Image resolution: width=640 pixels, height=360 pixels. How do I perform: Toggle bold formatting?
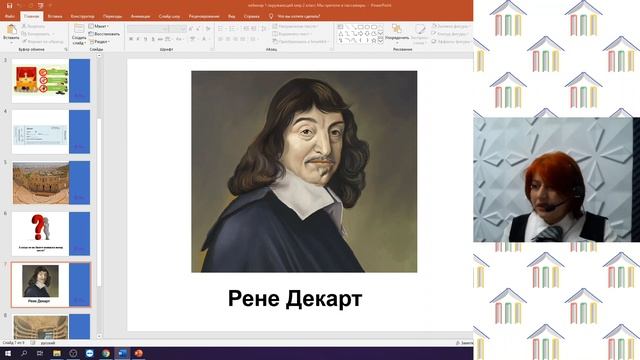131,39
